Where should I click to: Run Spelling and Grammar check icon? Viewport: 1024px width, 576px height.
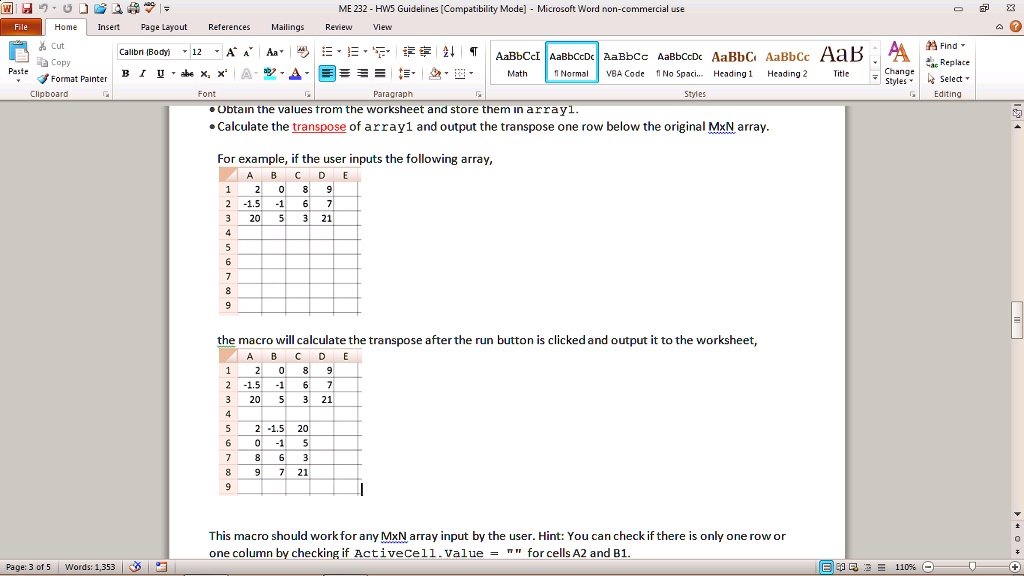150,8
